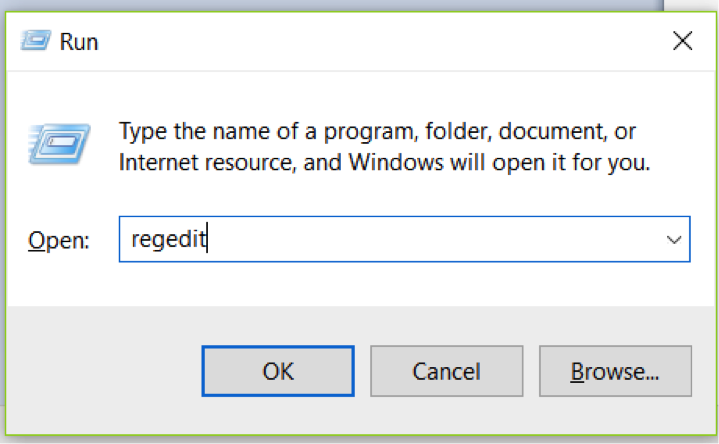Click gray footer area left of OK
This screenshot has height=444, width=719.
(100, 371)
